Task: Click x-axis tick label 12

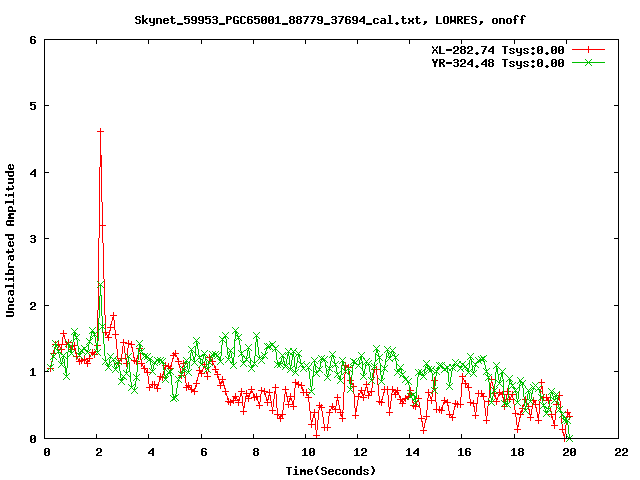Action: pyautogui.click(x=360, y=452)
